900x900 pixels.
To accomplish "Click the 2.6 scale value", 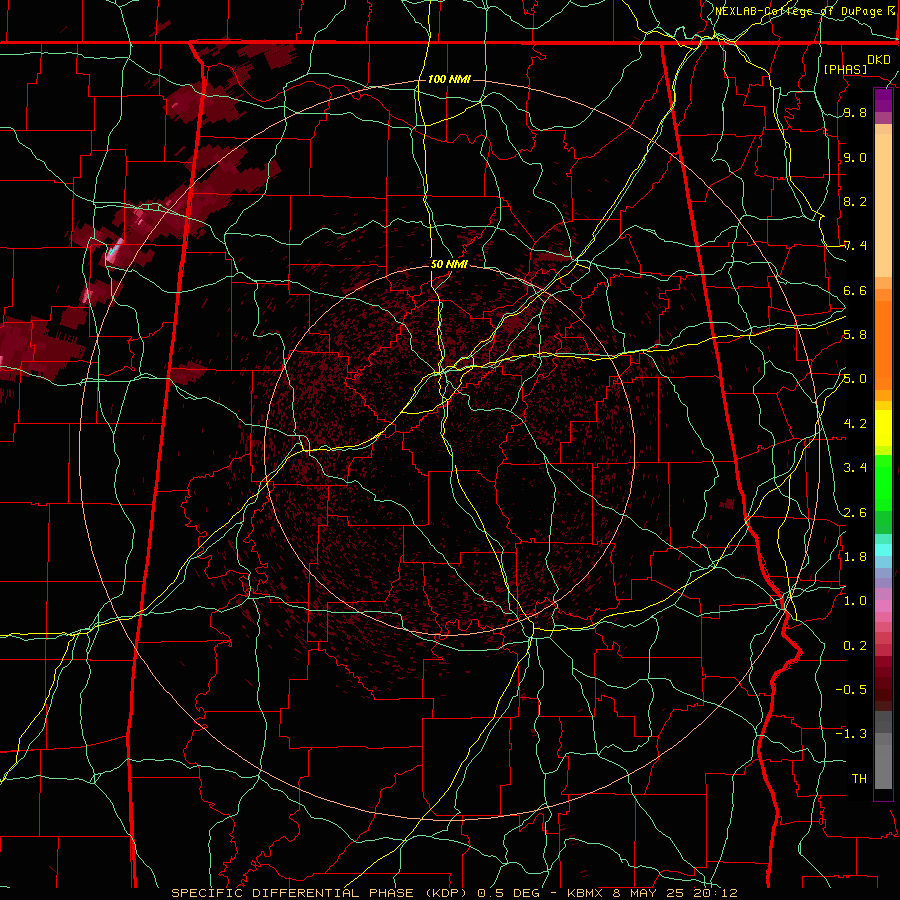I will click(x=855, y=513).
